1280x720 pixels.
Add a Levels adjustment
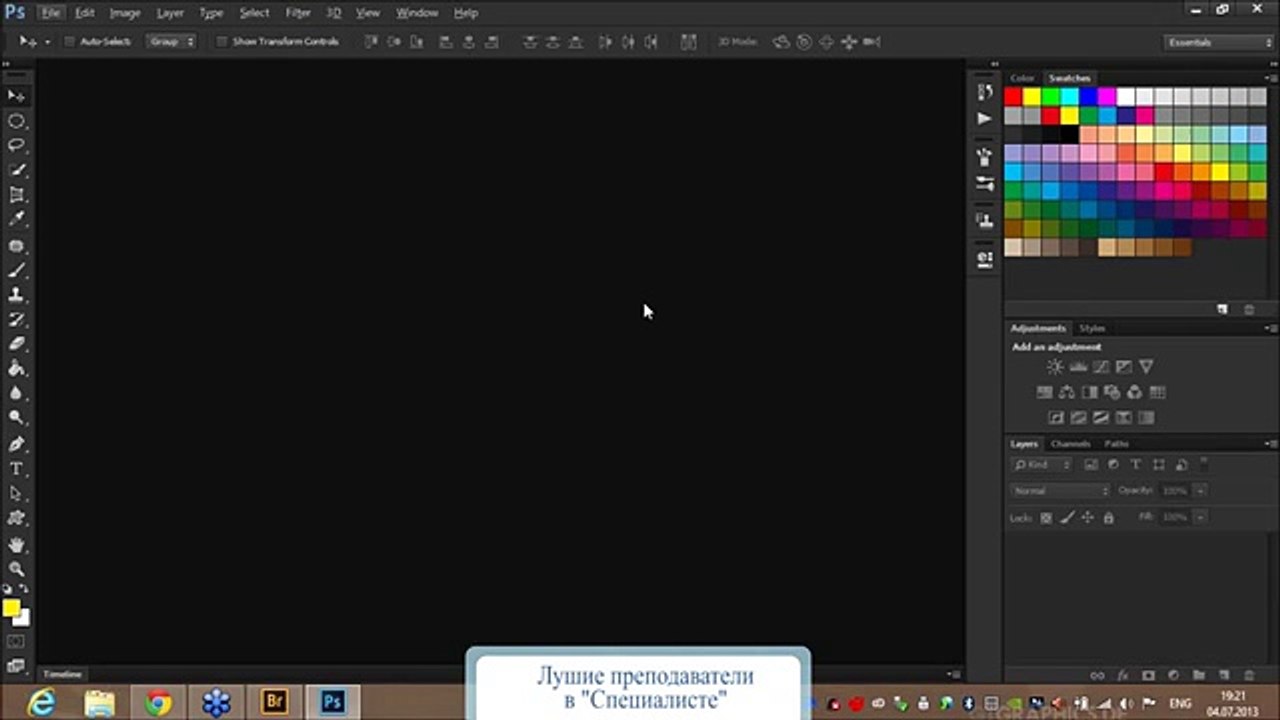[1078, 367]
